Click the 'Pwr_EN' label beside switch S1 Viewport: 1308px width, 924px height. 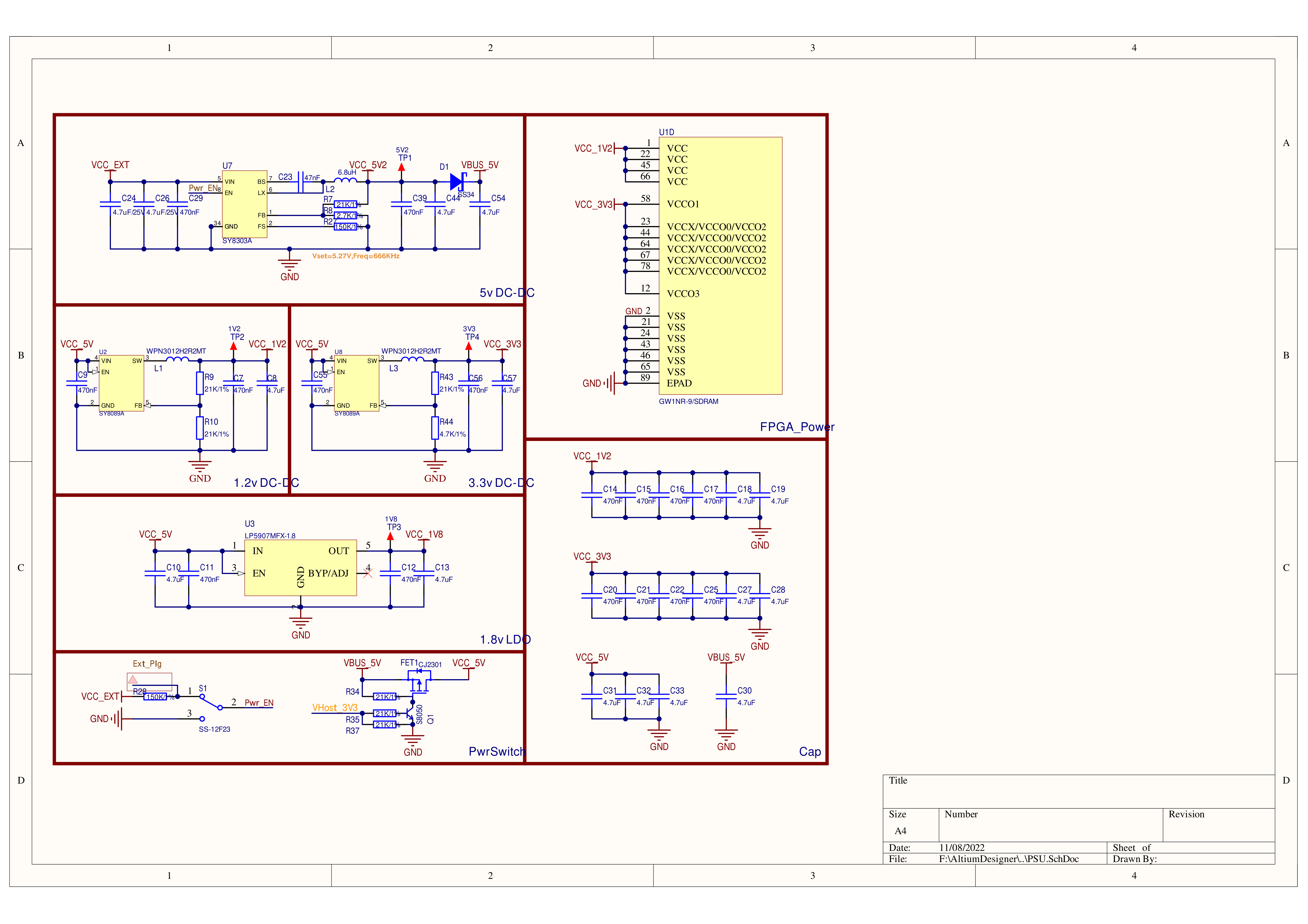pos(259,703)
